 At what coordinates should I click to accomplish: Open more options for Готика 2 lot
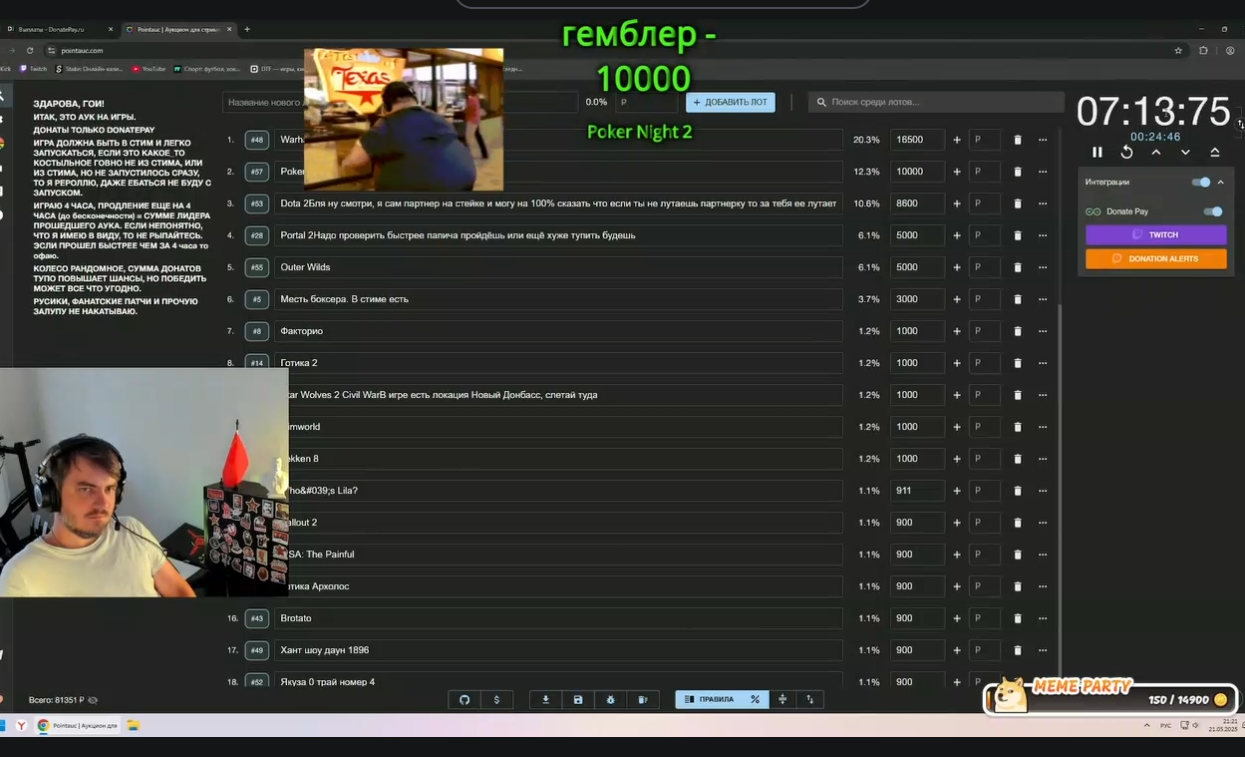[1043, 363]
